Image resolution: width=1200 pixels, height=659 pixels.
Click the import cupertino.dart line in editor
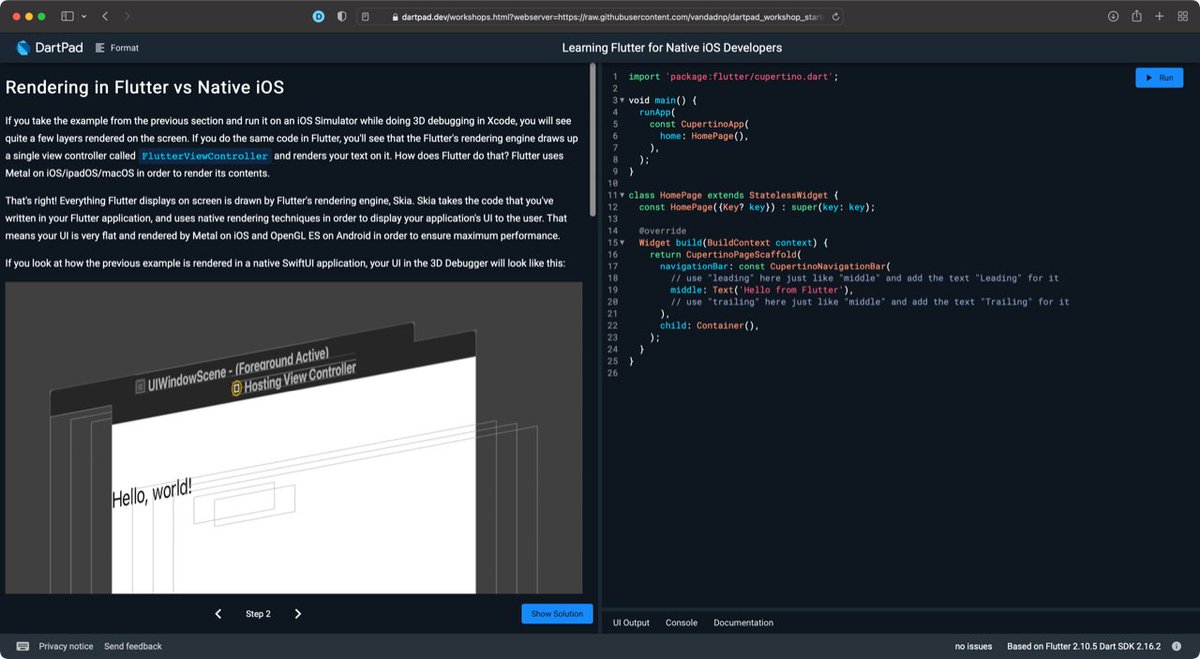[x=734, y=77]
